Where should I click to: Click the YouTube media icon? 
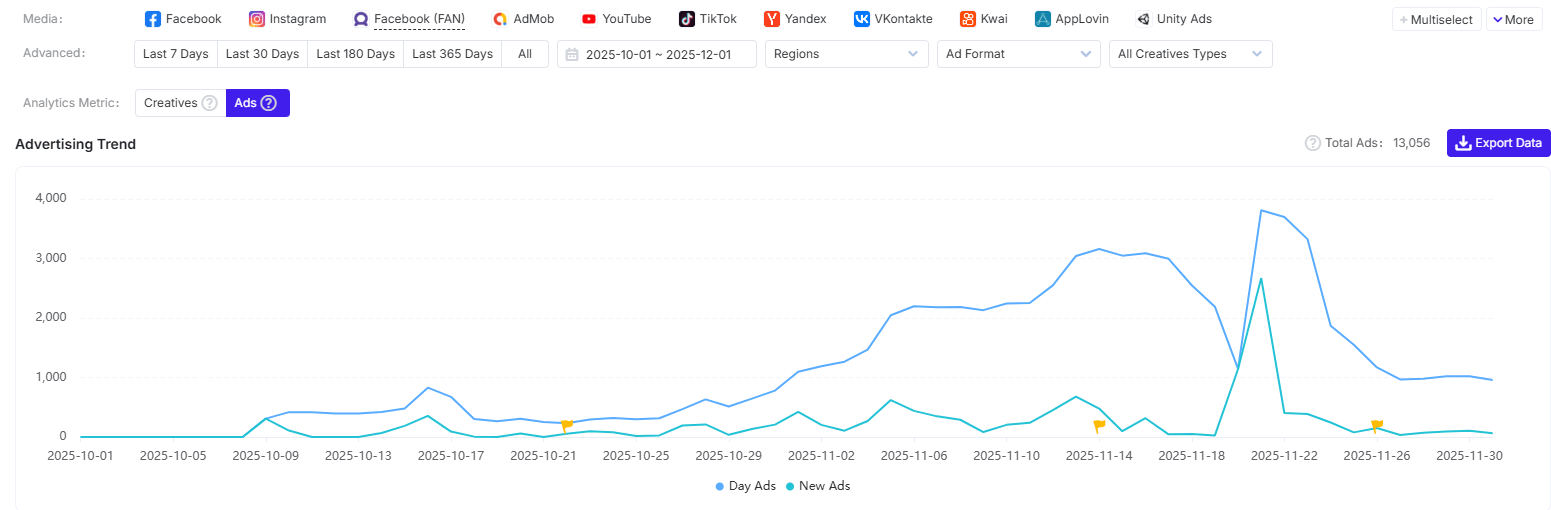(x=589, y=19)
